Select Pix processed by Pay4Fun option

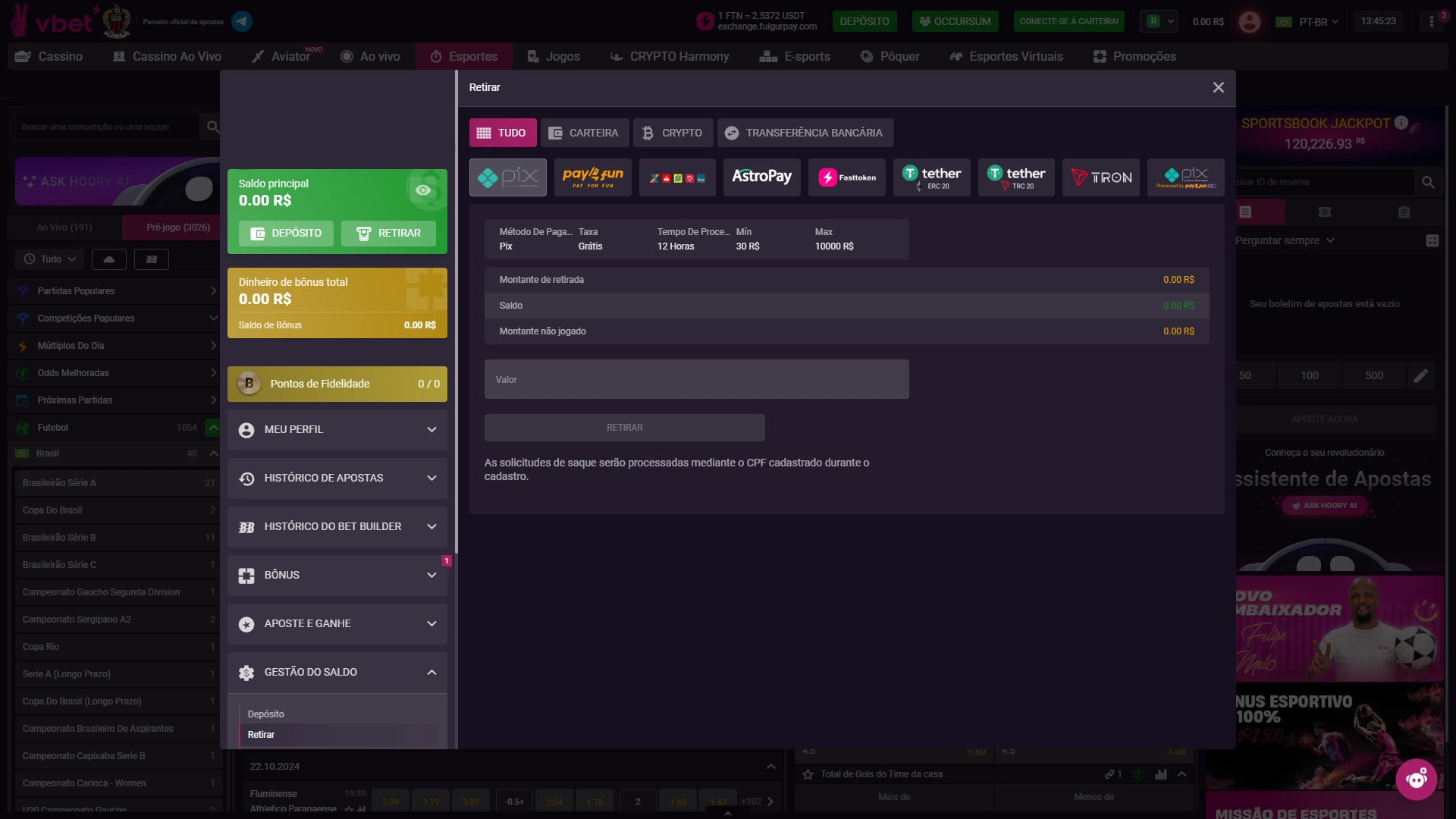pos(1185,177)
